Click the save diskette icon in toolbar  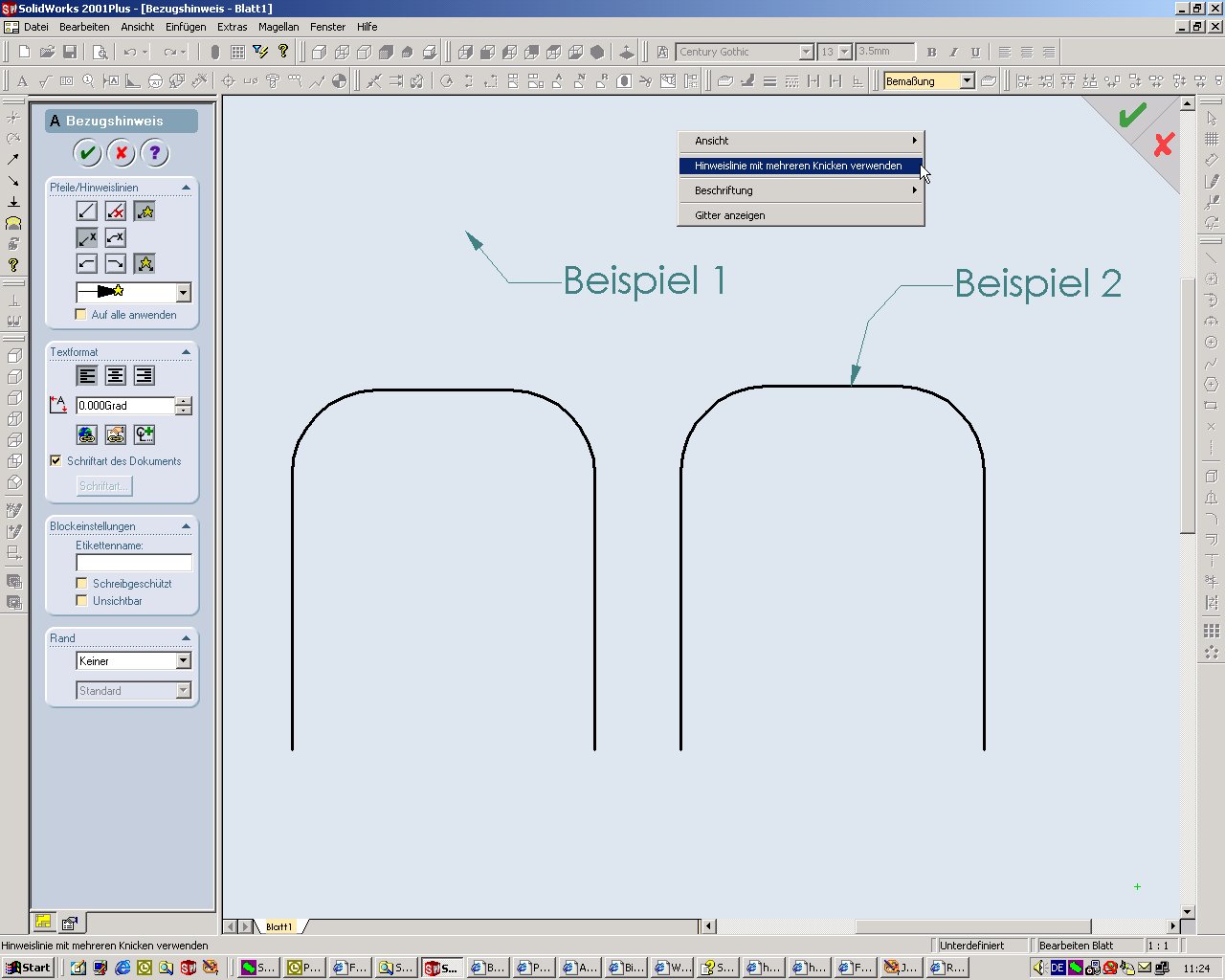coord(70,52)
